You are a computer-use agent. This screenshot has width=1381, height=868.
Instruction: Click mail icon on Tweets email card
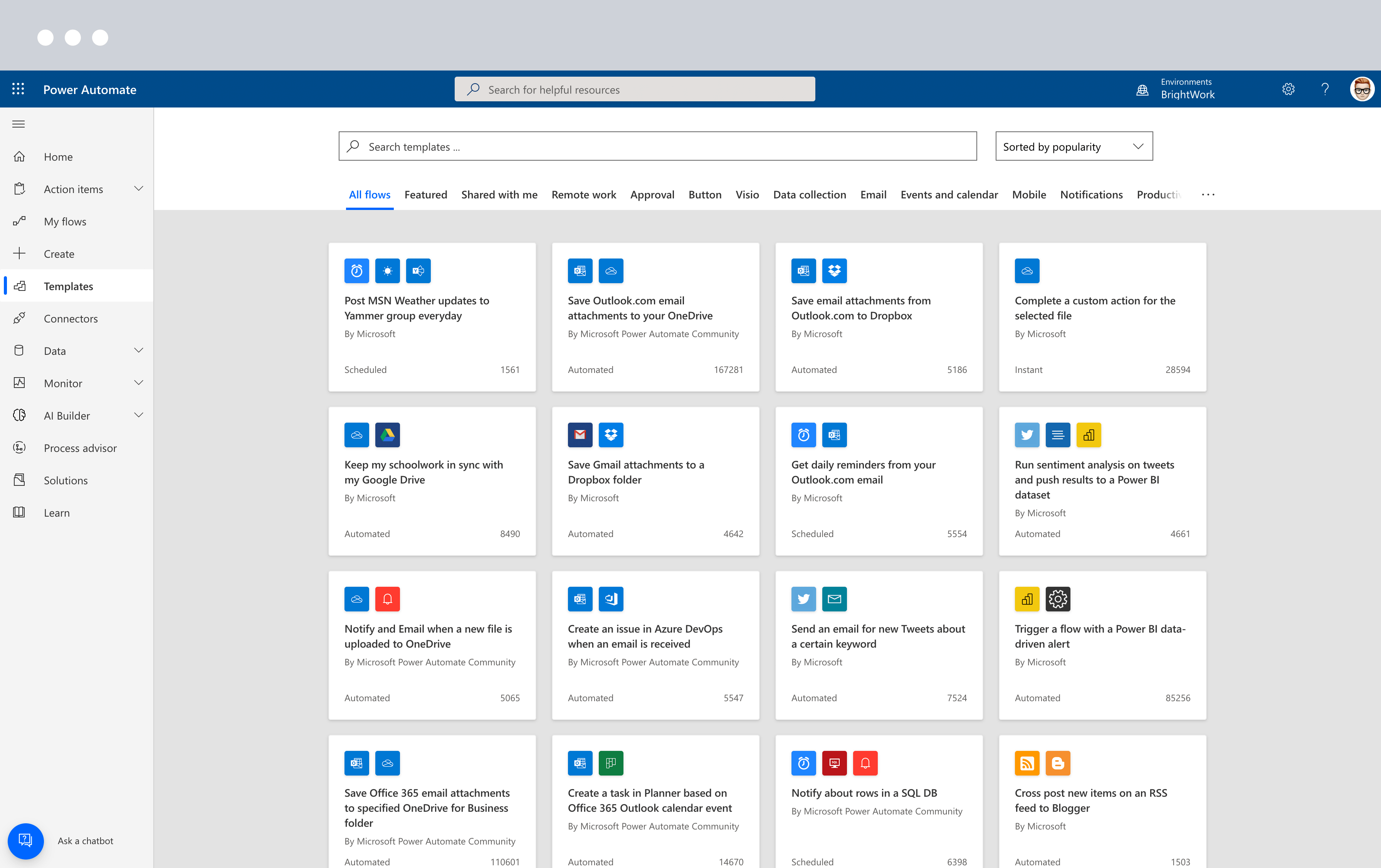click(x=834, y=599)
